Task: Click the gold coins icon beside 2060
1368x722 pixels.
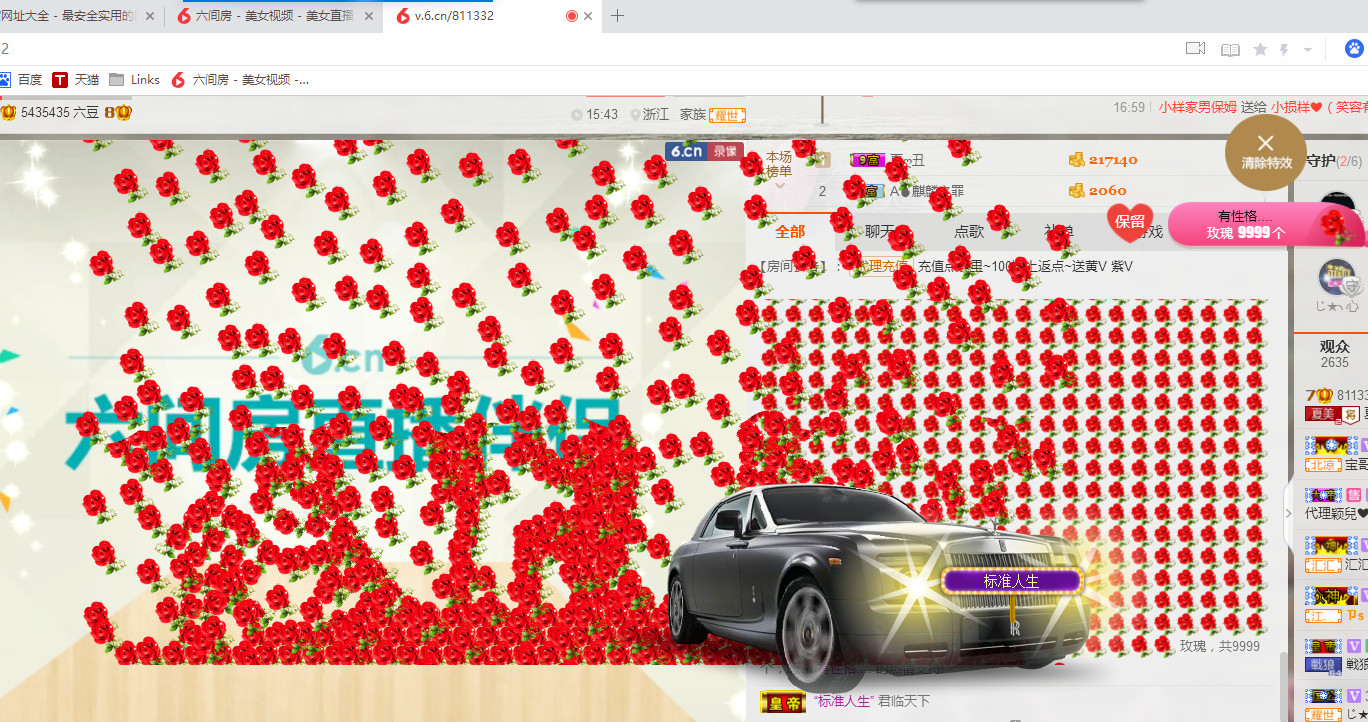Action: pyautogui.click(x=1076, y=191)
